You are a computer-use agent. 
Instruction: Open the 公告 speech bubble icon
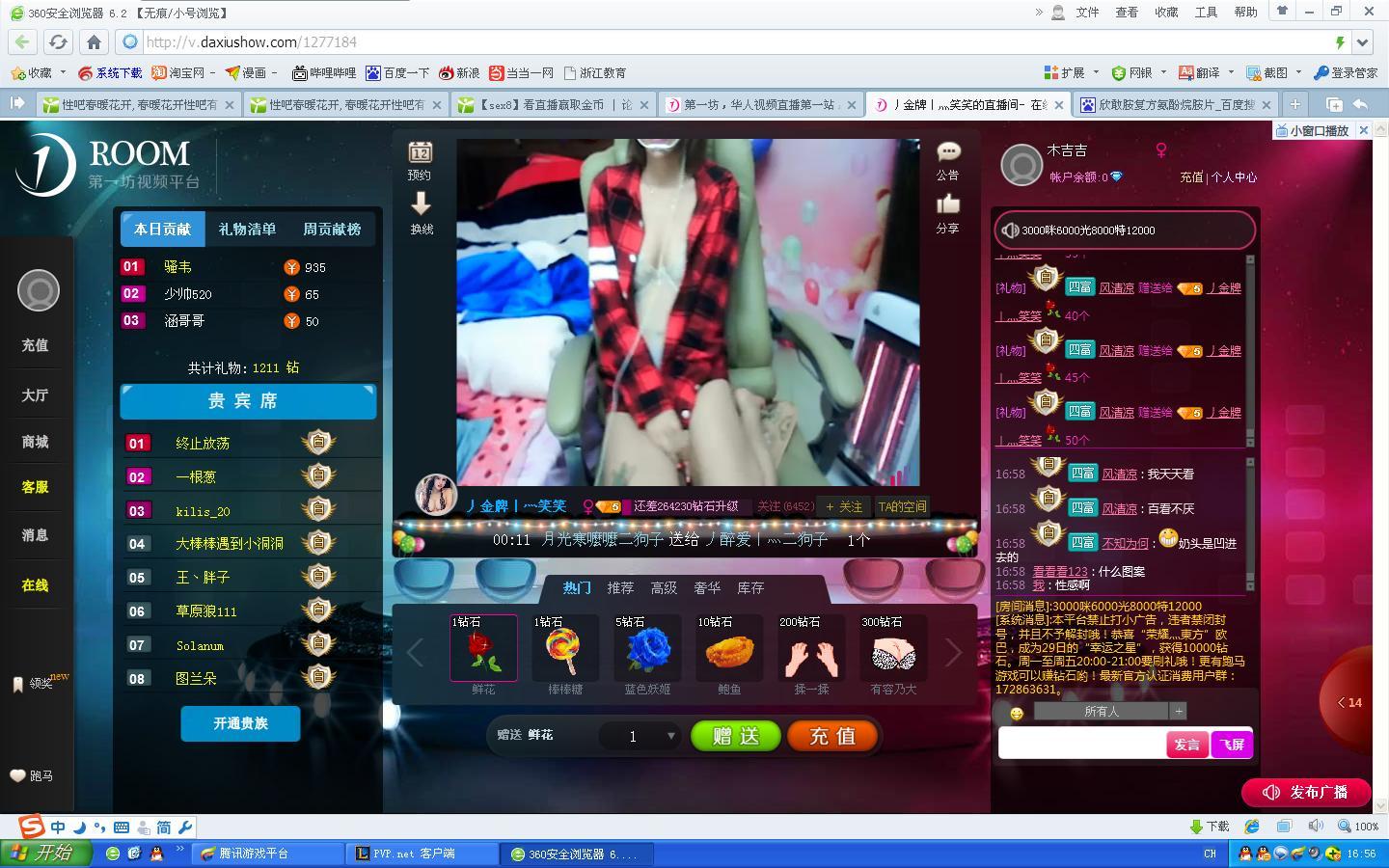pyautogui.click(x=948, y=151)
